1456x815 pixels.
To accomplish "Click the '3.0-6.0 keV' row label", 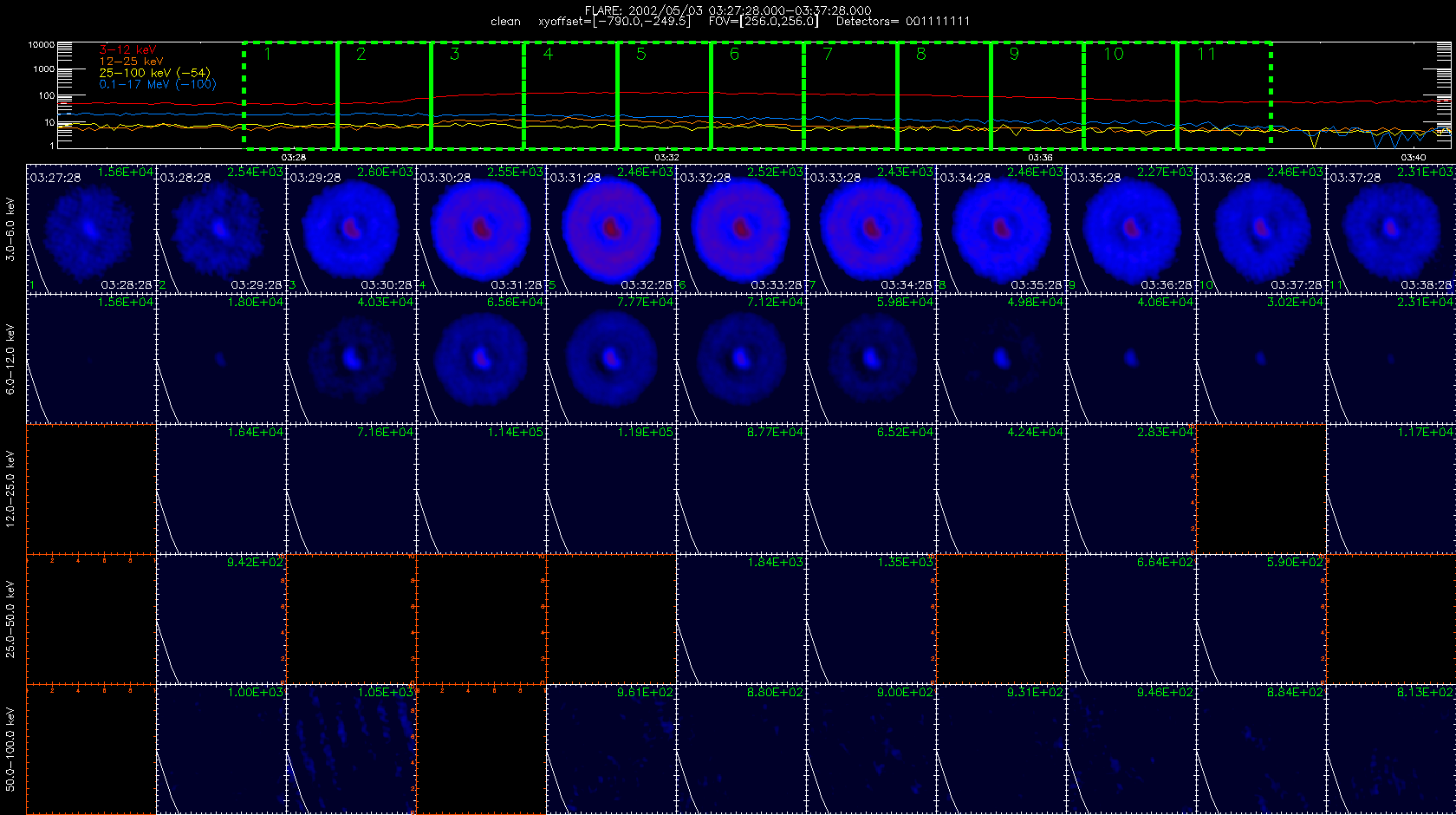I will [x=10, y=230].
